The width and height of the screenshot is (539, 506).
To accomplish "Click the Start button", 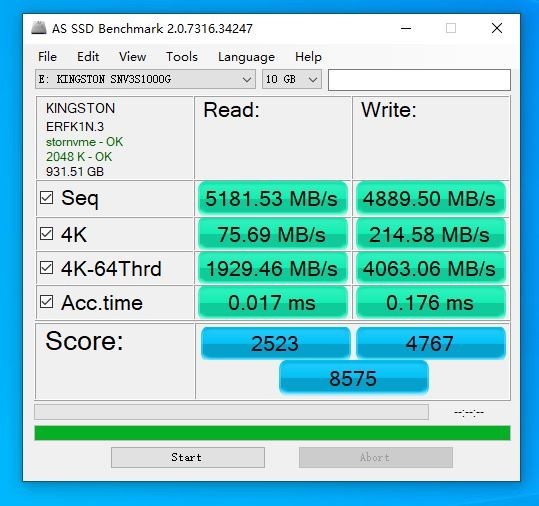I will [188, 458].
